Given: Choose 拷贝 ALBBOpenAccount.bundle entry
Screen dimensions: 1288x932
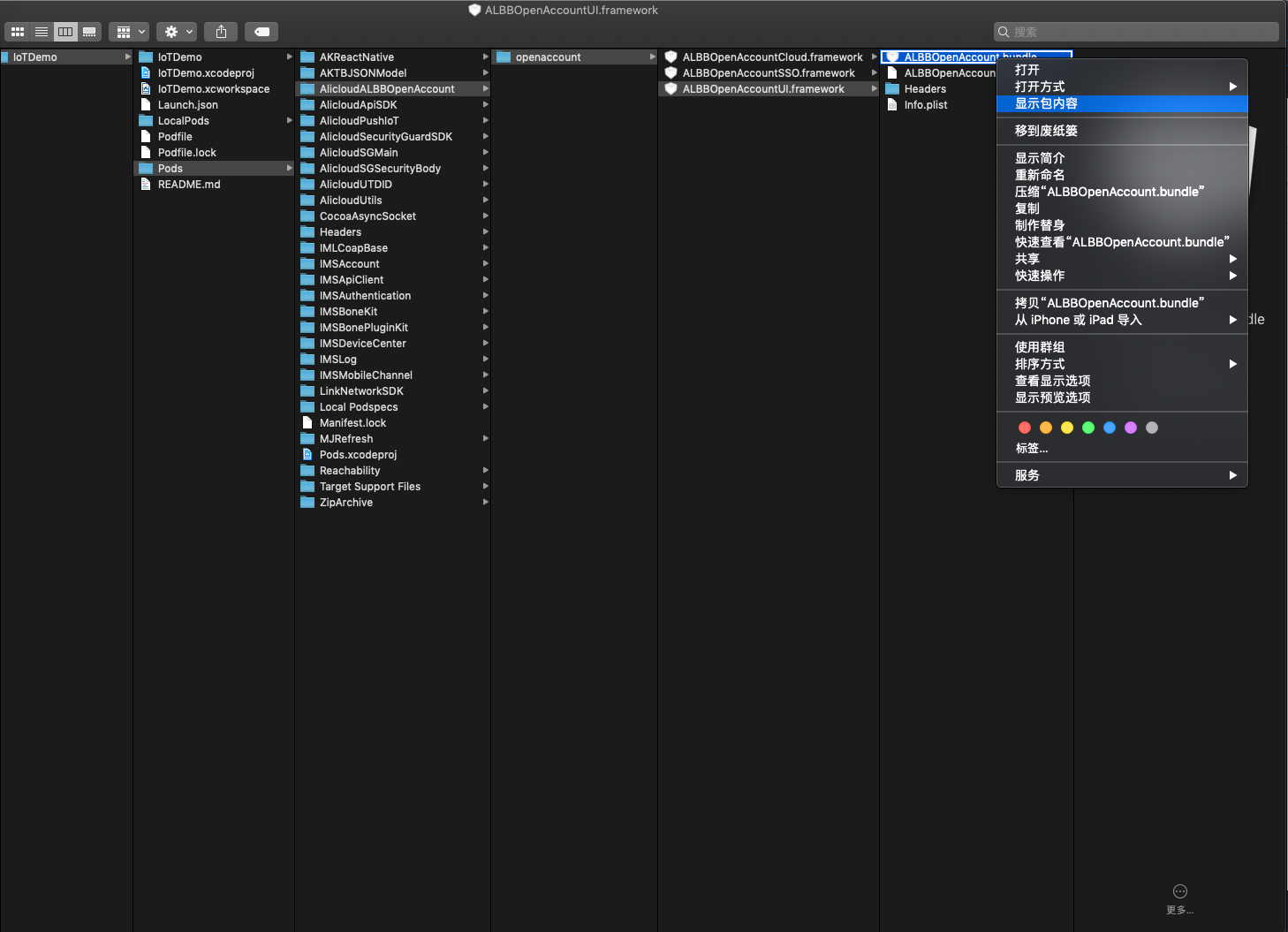Looking at the screenshot, I should pyautogui.click(x=1122, y=303).
